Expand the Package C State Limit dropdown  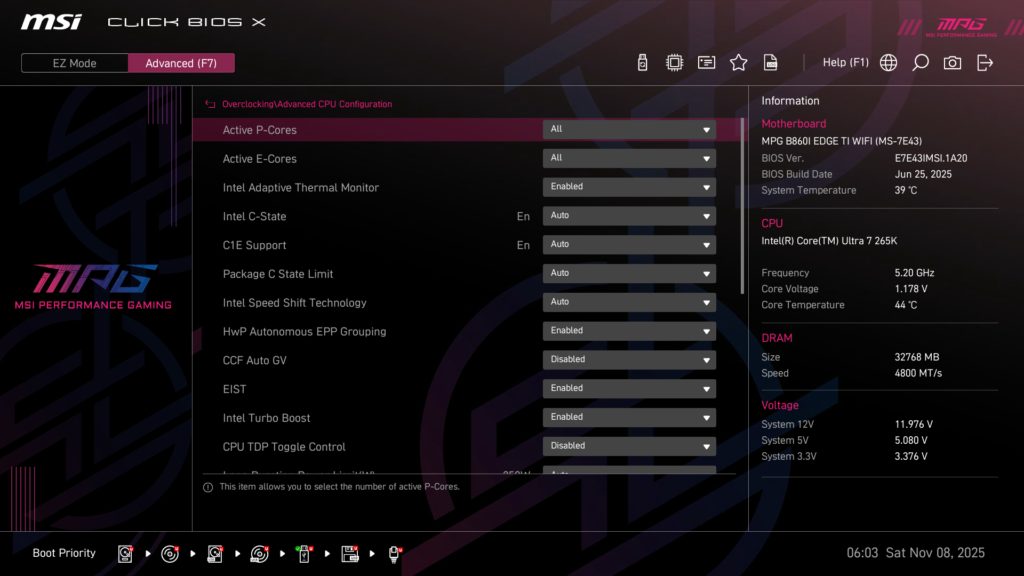pyautogui.click(x=628, y=273)
